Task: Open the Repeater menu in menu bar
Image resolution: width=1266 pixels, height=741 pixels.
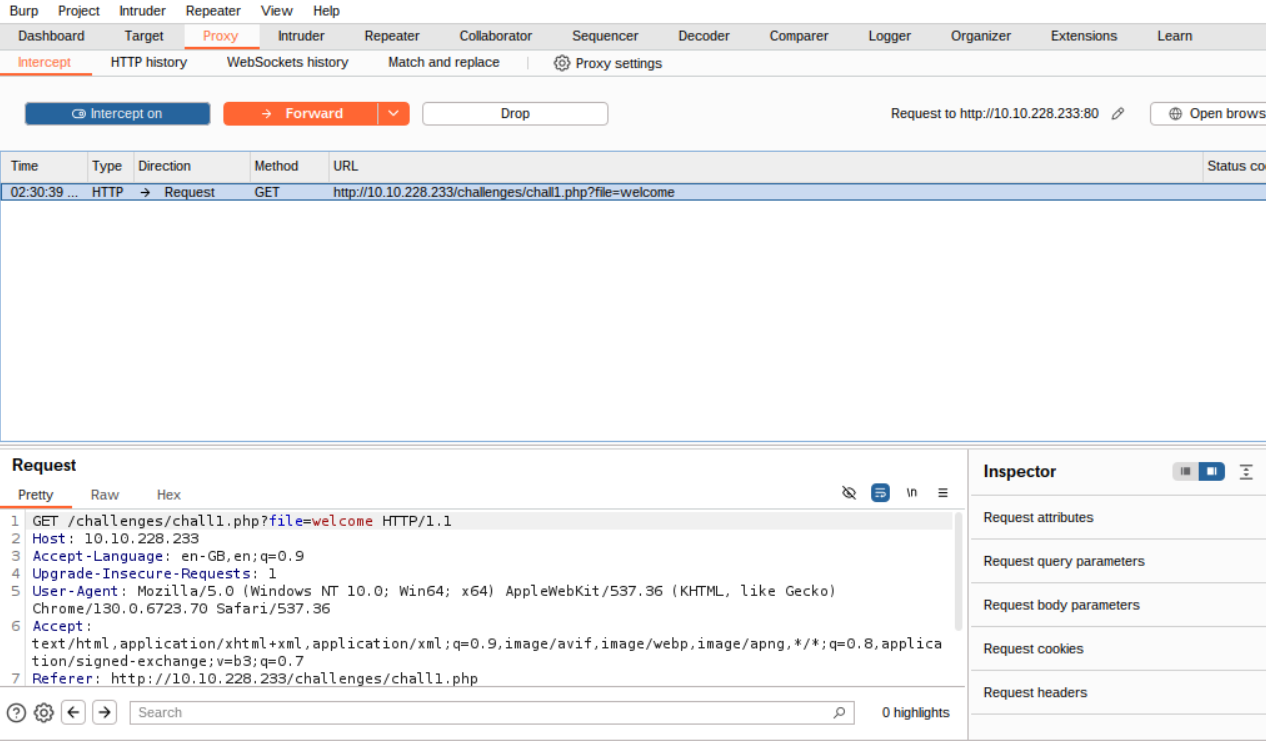Action: point(213,11)
